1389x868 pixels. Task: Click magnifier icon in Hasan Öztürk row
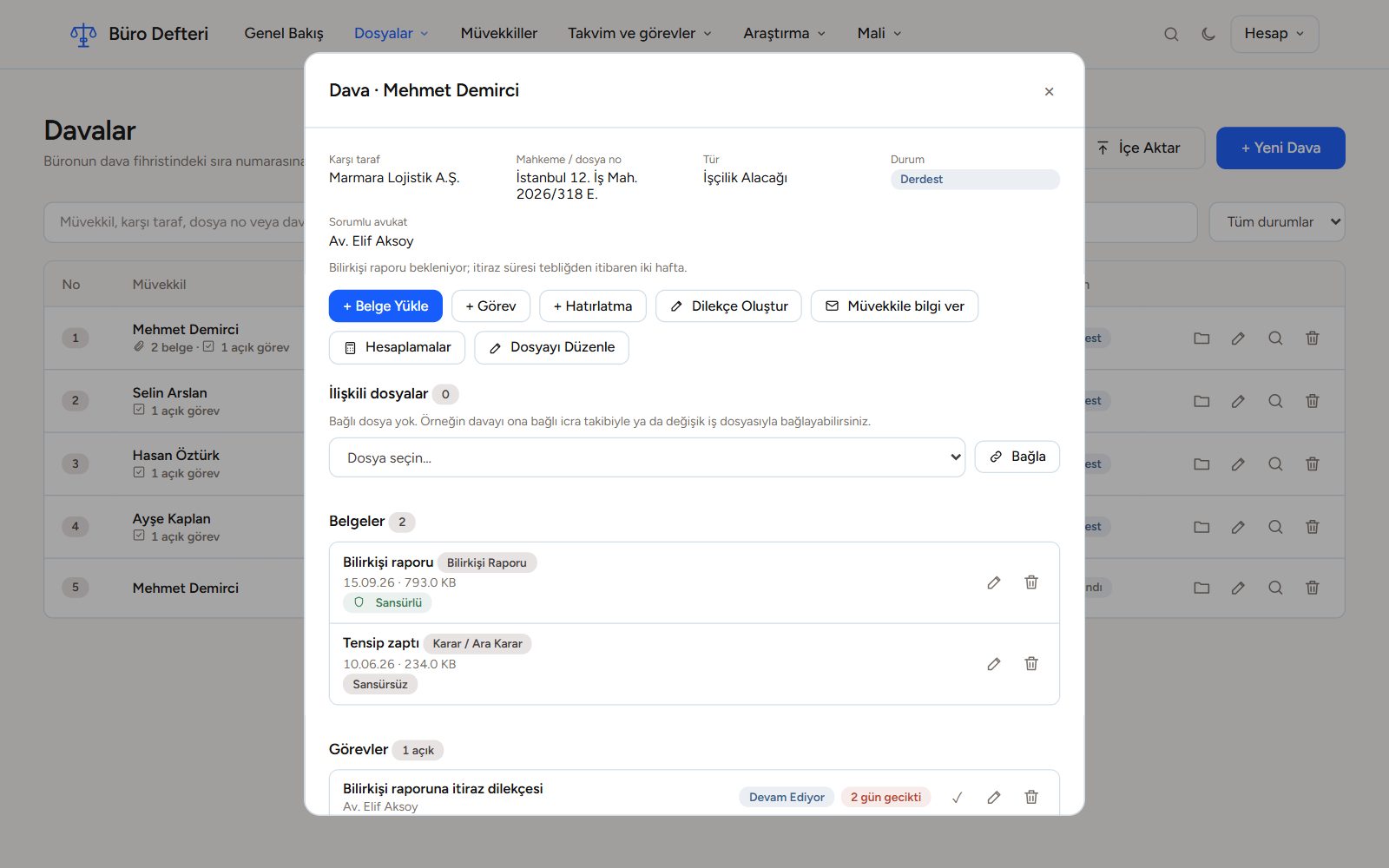click(x=1275, y=464)
